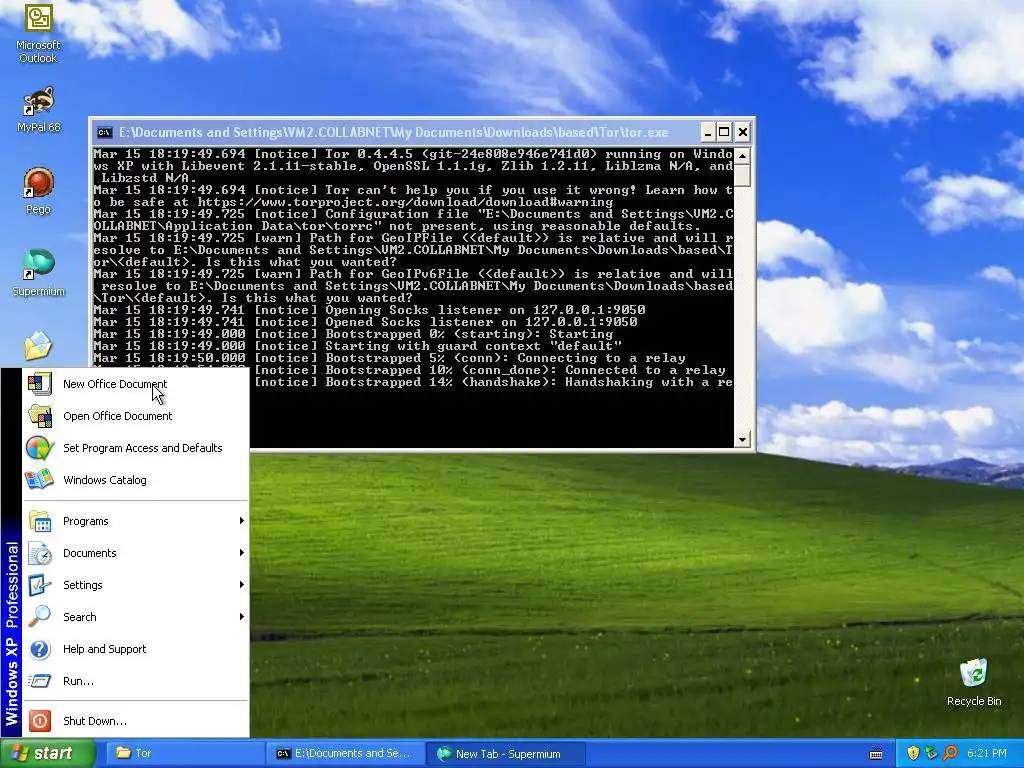Choose Open Office Document menu entry
This screenshot has height=768, width=1024.
(136, 416)
